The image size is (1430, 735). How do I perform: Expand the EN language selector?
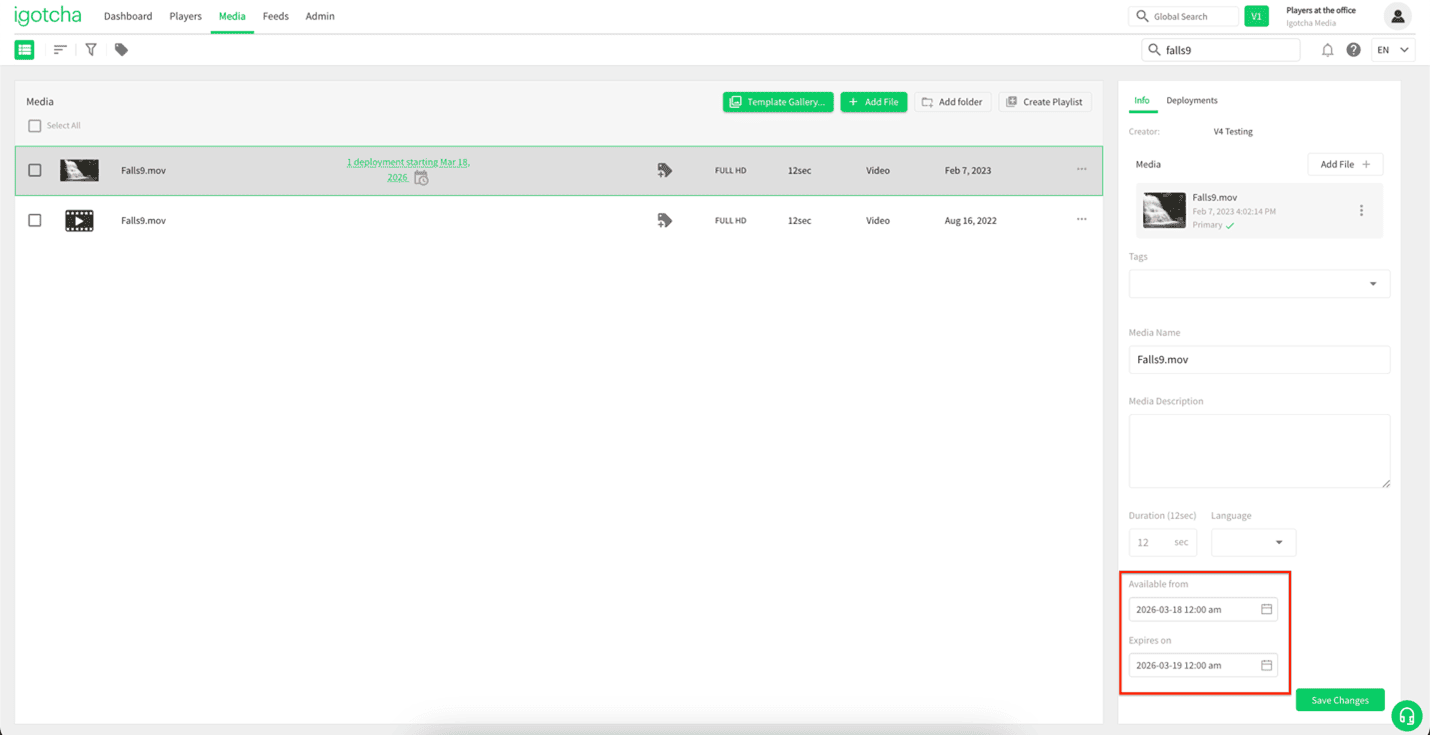coord(1393,50)
